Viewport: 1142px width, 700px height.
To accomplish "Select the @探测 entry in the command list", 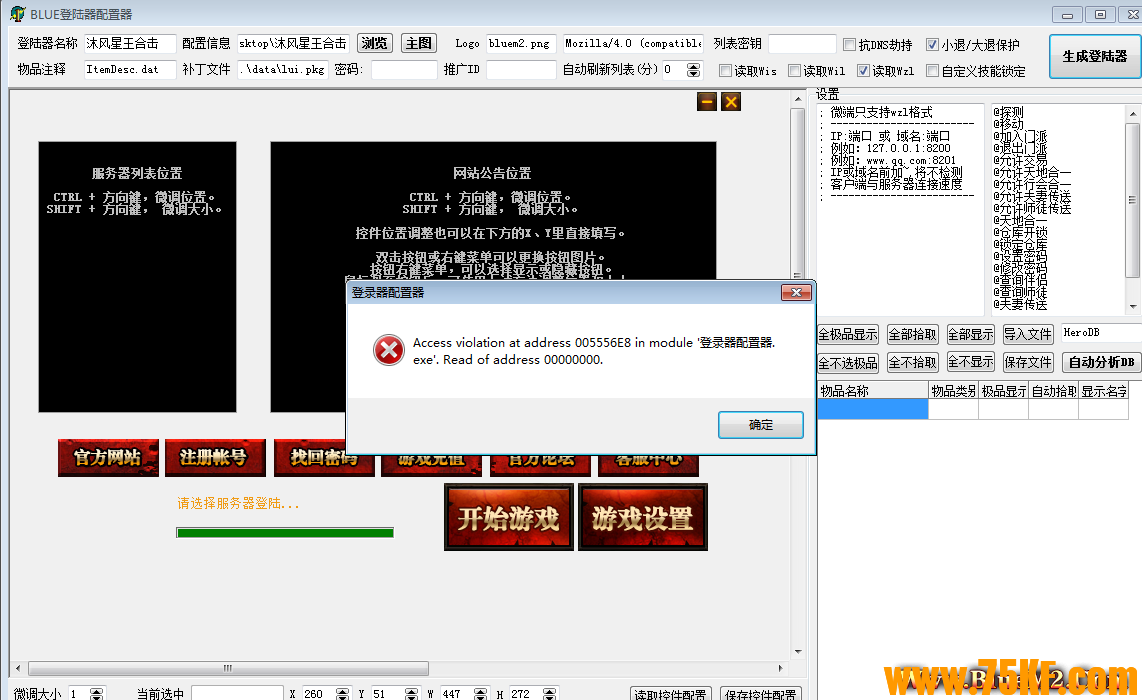I will (x=1009, y=112).
